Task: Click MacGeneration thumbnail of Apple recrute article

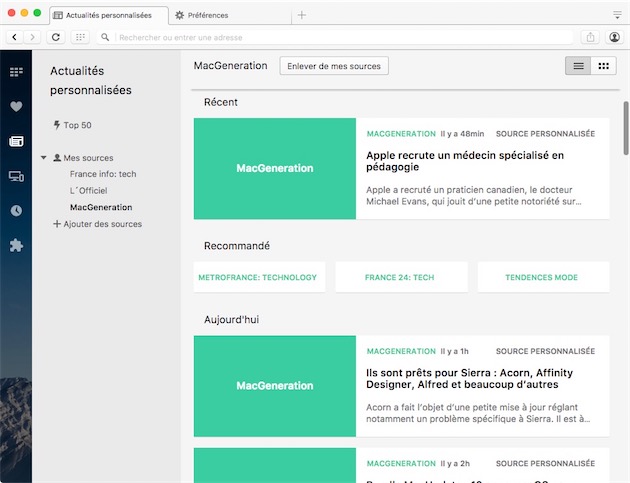Action: pyautogui.click(x=275, y=168)
